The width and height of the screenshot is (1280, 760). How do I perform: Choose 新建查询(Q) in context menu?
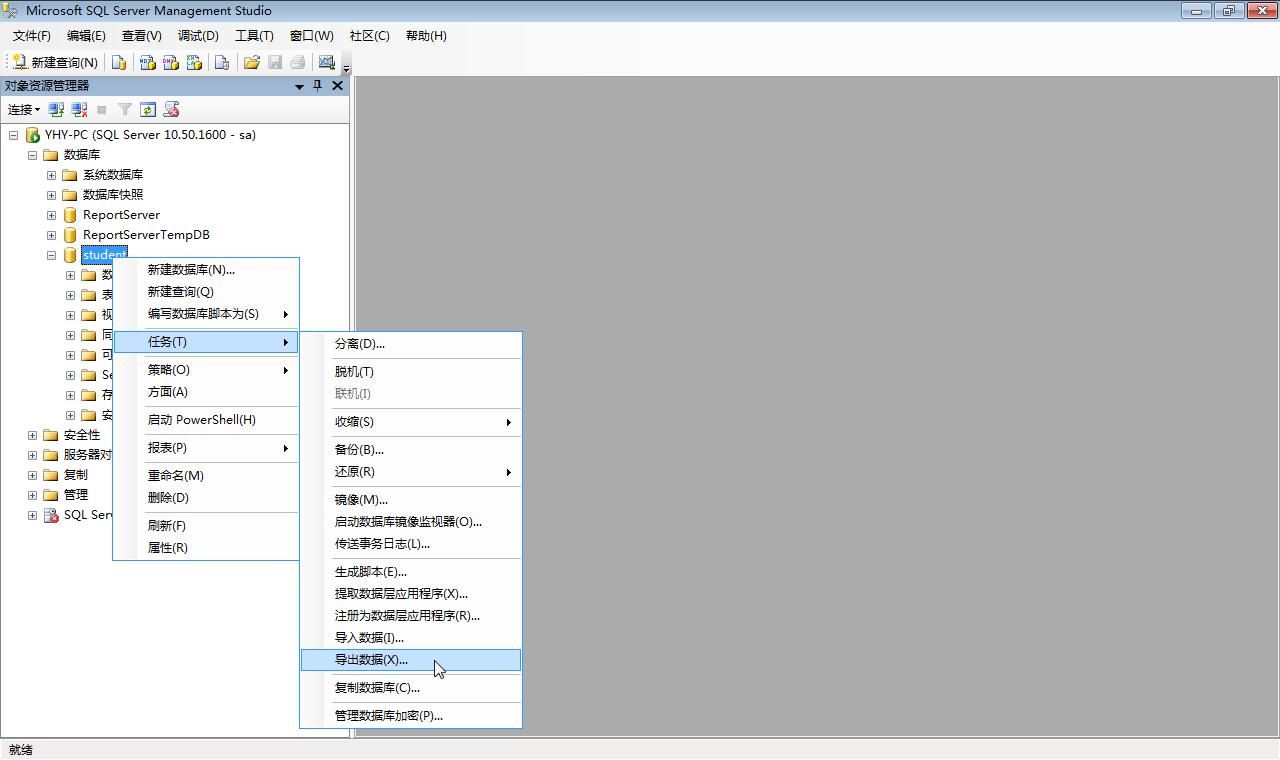point(206,292)
